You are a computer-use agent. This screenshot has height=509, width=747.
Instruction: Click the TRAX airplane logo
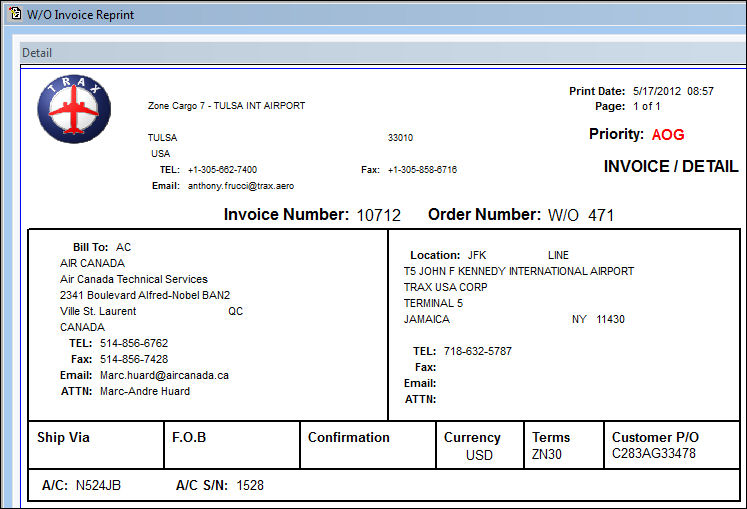tap(74, 109)
